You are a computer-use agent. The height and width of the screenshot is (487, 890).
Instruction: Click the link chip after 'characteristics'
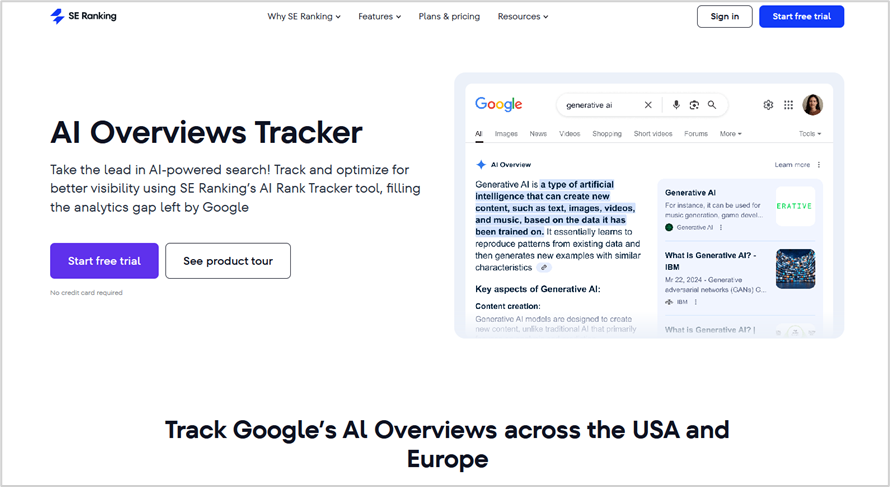coord(544,267)
